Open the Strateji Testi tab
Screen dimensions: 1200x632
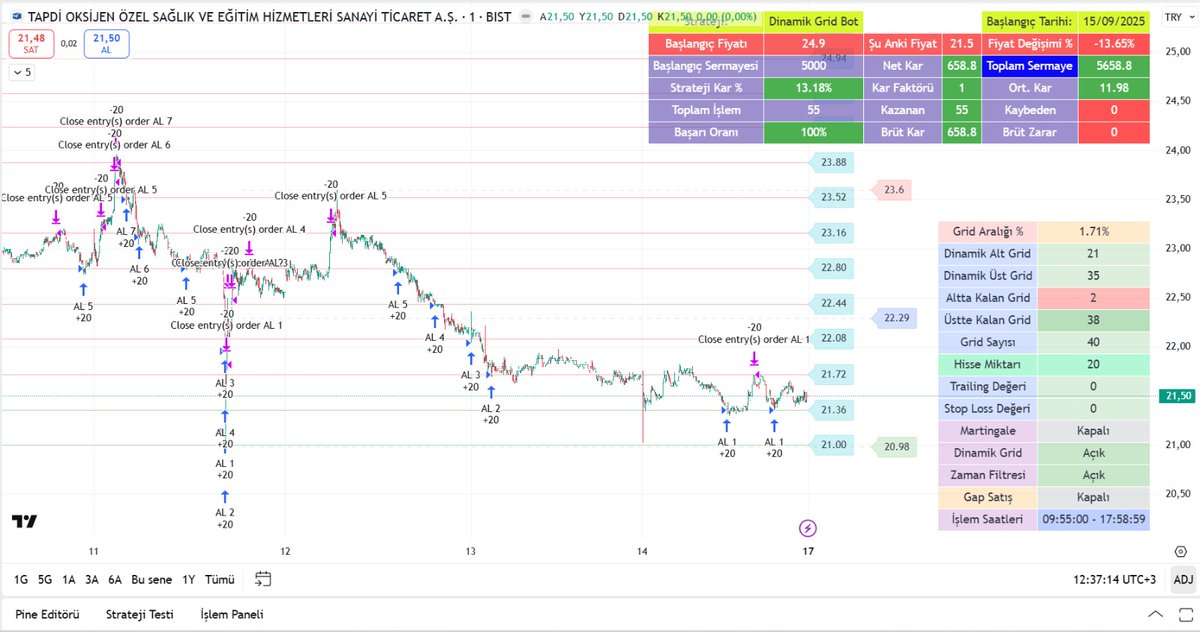pos(140,614)
